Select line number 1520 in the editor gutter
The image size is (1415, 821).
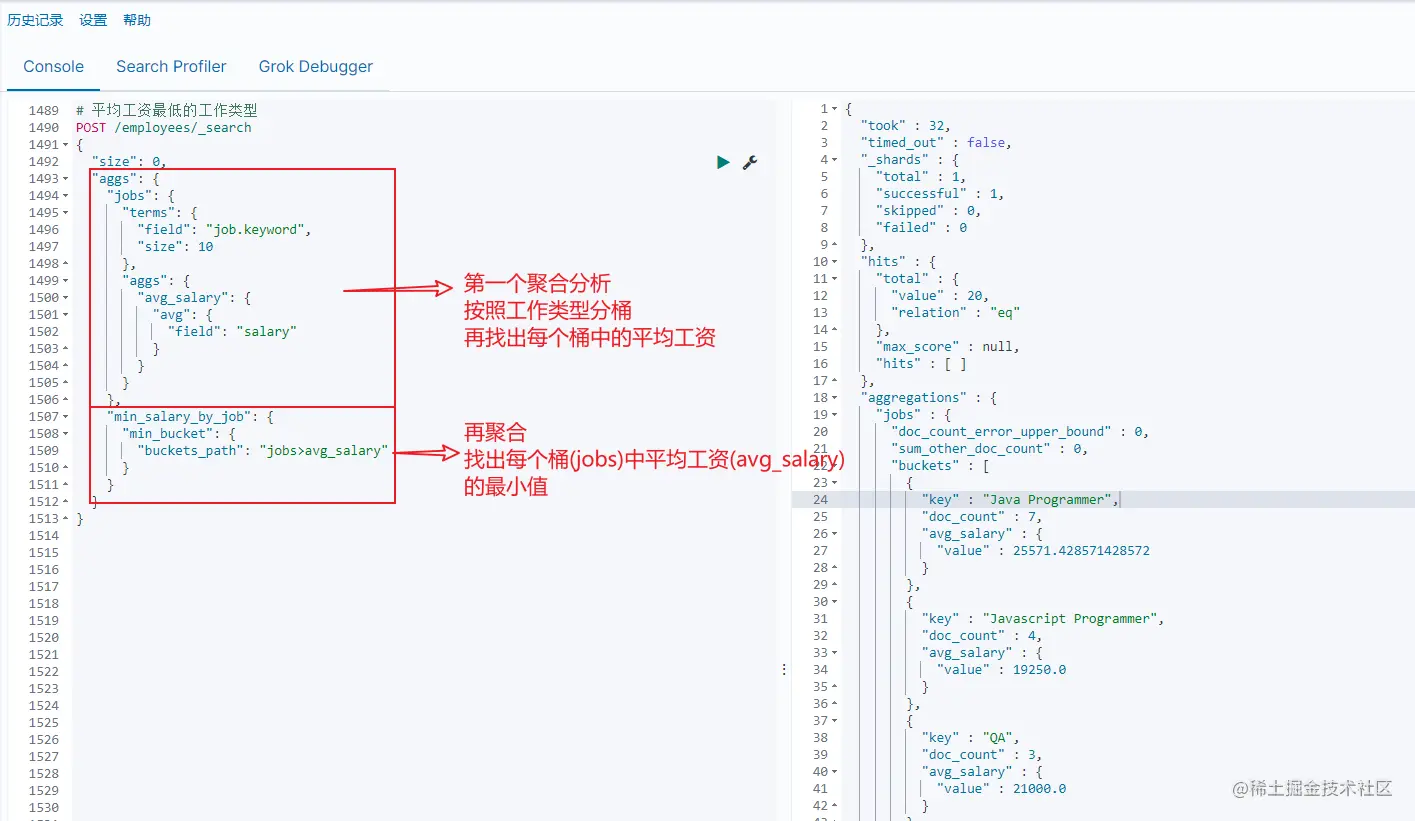[43, 638]
